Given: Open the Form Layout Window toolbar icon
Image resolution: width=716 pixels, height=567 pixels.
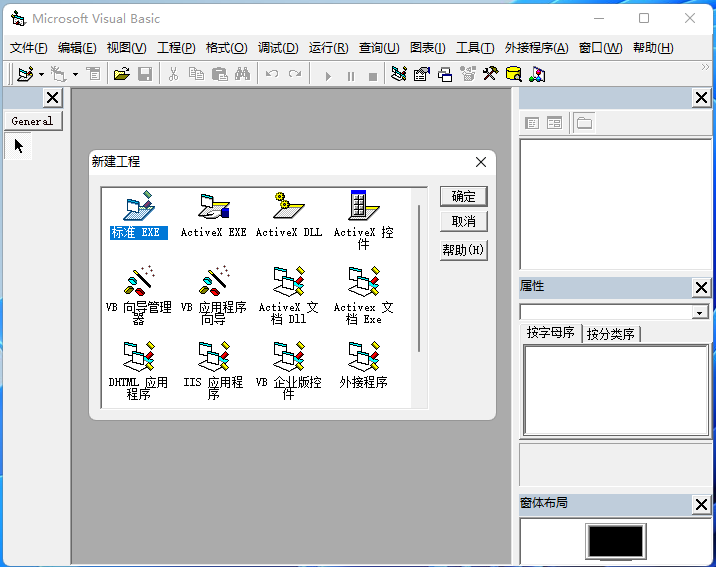Looking at the screenshot, I should [445, 74].
